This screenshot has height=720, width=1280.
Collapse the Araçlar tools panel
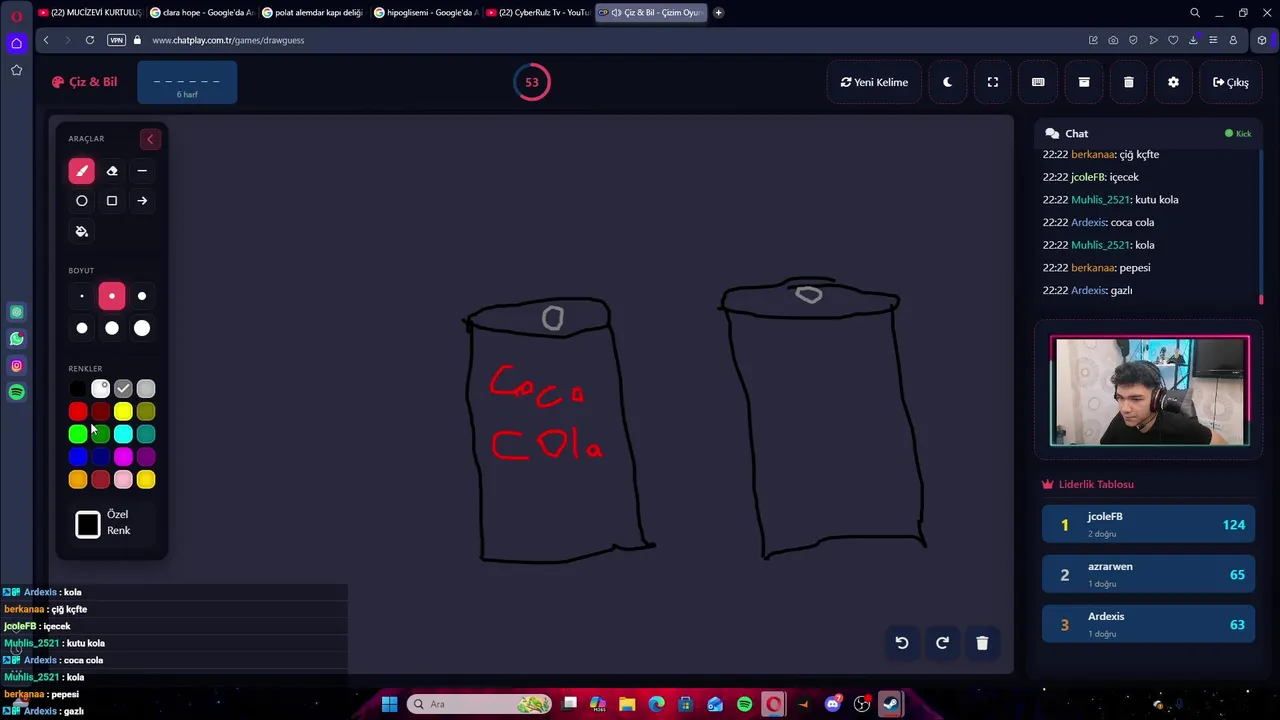coord(150,139)
